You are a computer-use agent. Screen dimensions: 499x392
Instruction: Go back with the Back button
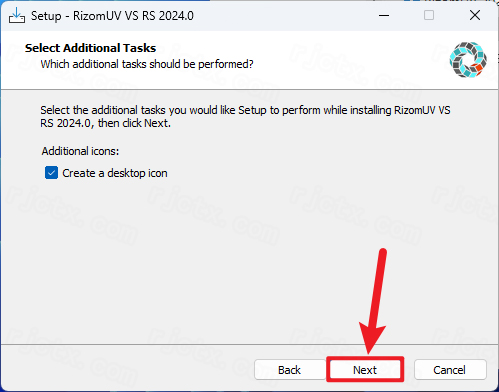(x=289, y=370)
